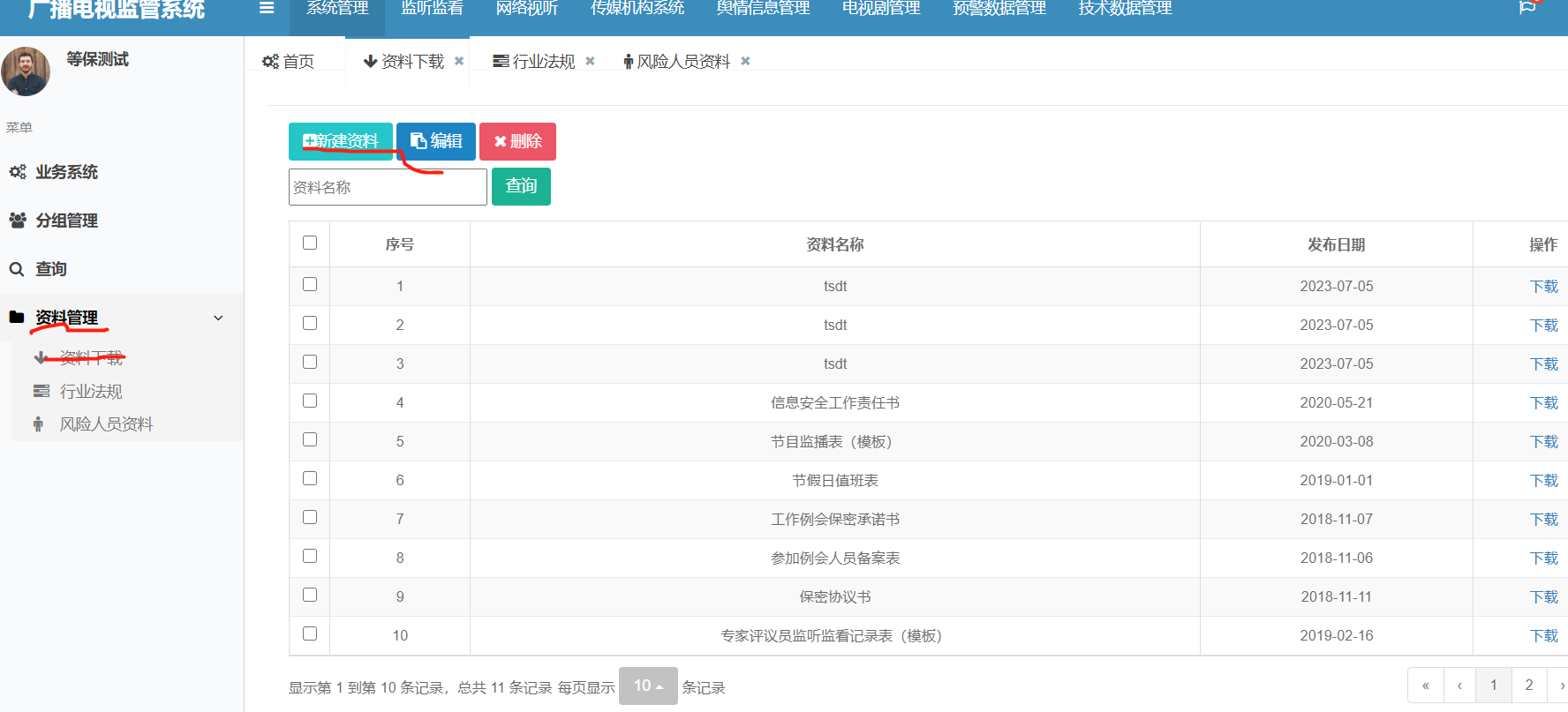1568x712 pixels.
Task: Click the list icon beside 行业法规 in sidebar
Action: pos(41,391)
